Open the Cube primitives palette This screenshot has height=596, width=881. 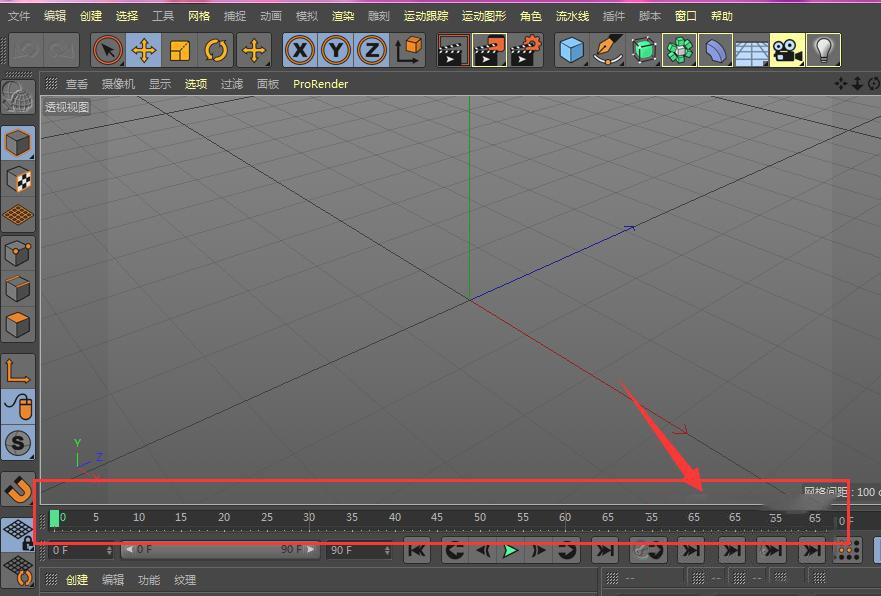tap(571, 51)
